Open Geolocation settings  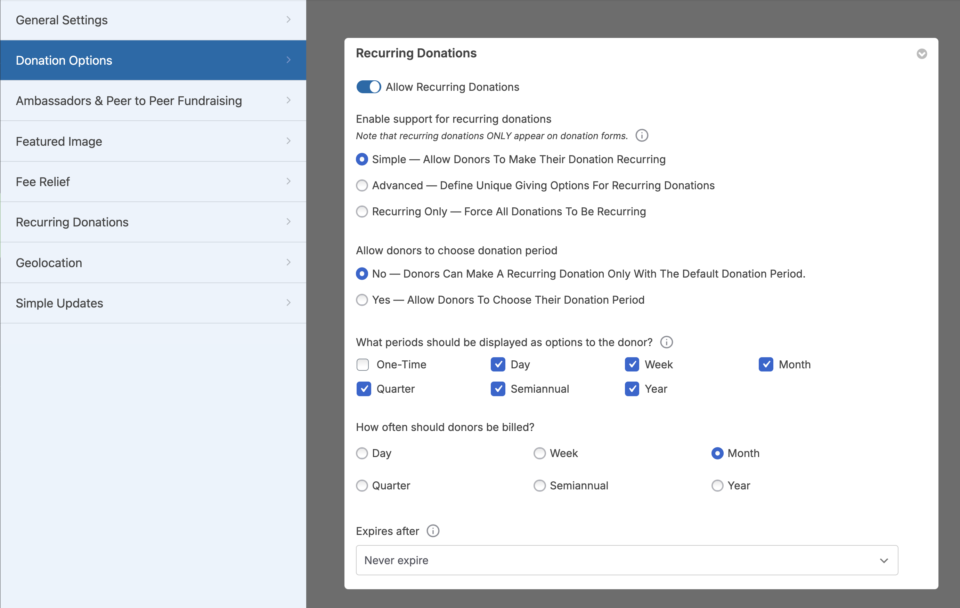click(x=153, y=263)
